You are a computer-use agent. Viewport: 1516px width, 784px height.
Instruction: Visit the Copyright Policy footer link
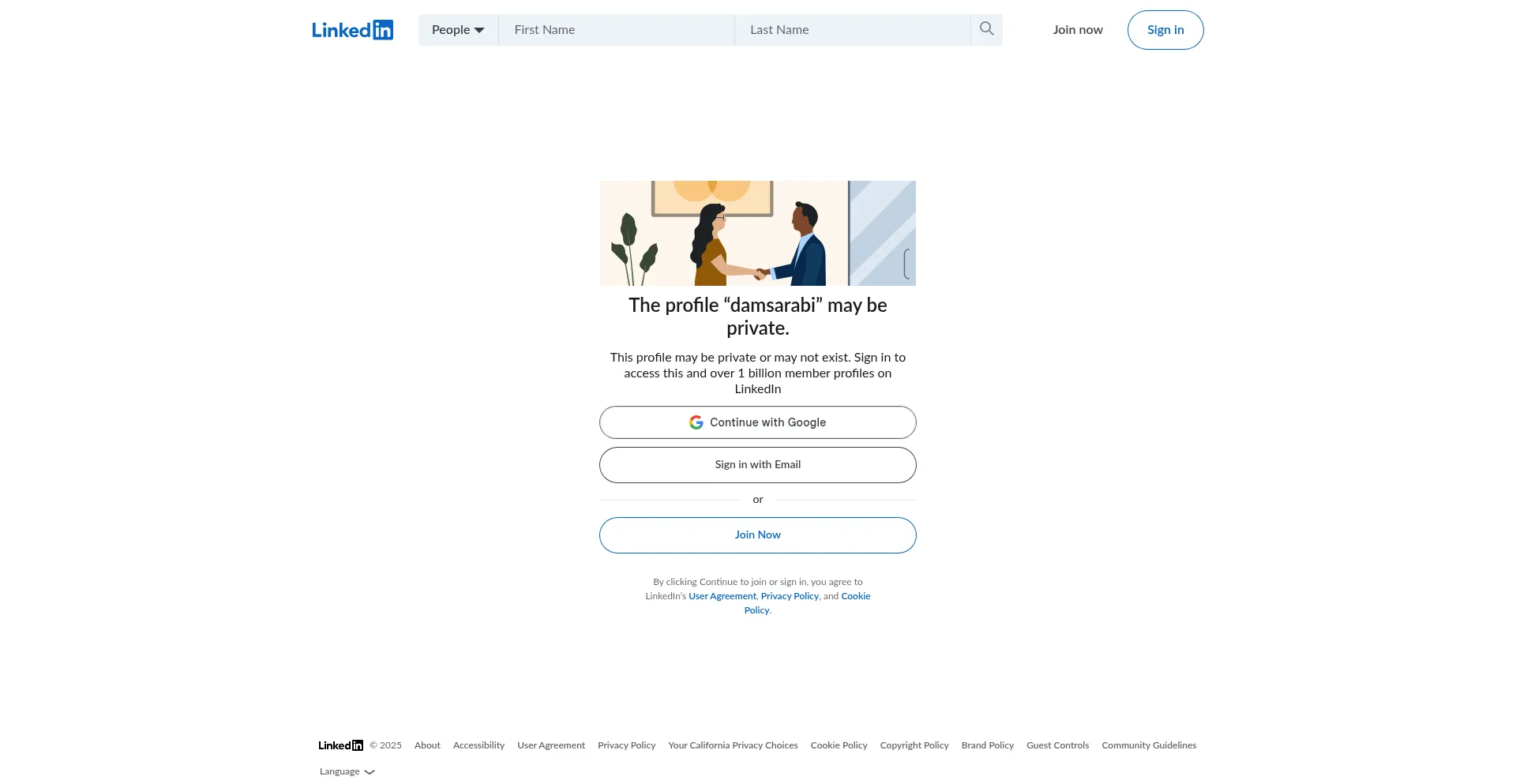coord(914,745)
